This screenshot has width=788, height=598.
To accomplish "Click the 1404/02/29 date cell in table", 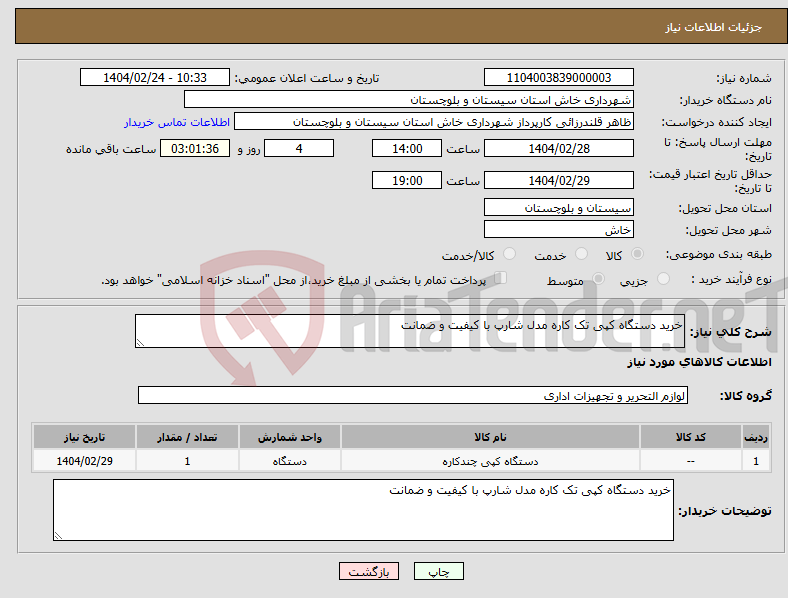I will tap(84, 461).
